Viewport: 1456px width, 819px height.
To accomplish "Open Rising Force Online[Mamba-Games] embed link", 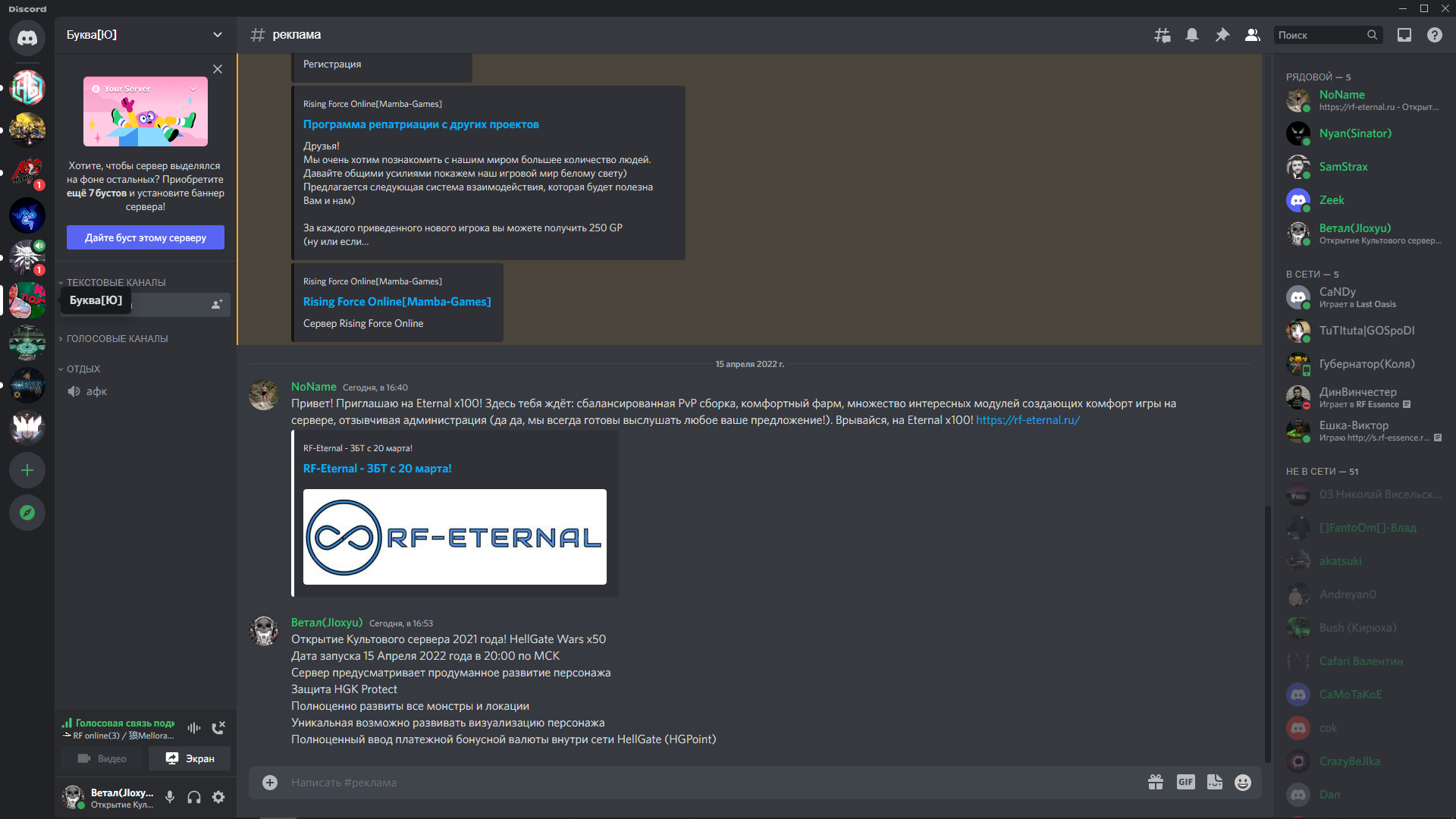I will coord(397,302).
